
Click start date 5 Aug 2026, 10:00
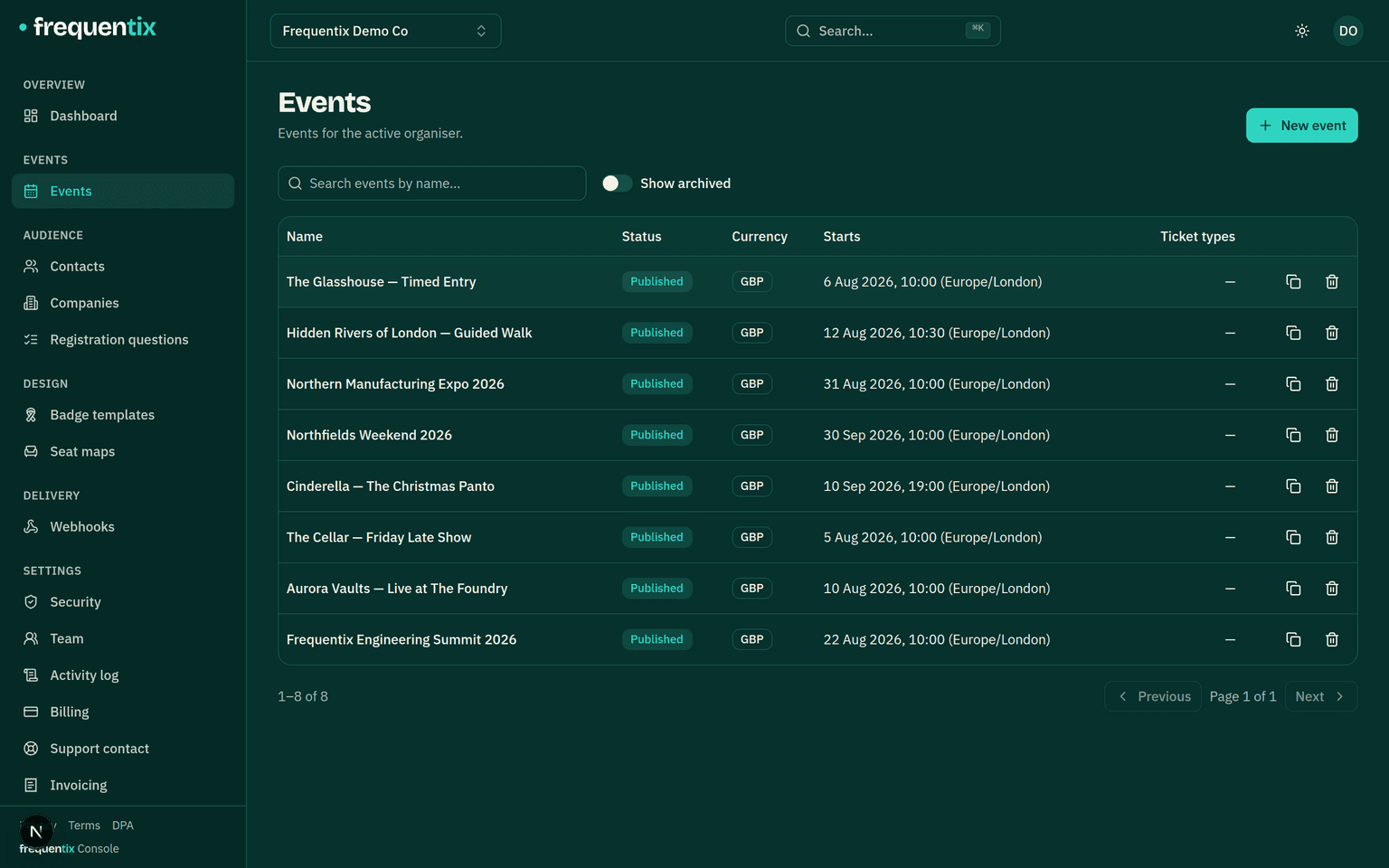click(932, 537)
